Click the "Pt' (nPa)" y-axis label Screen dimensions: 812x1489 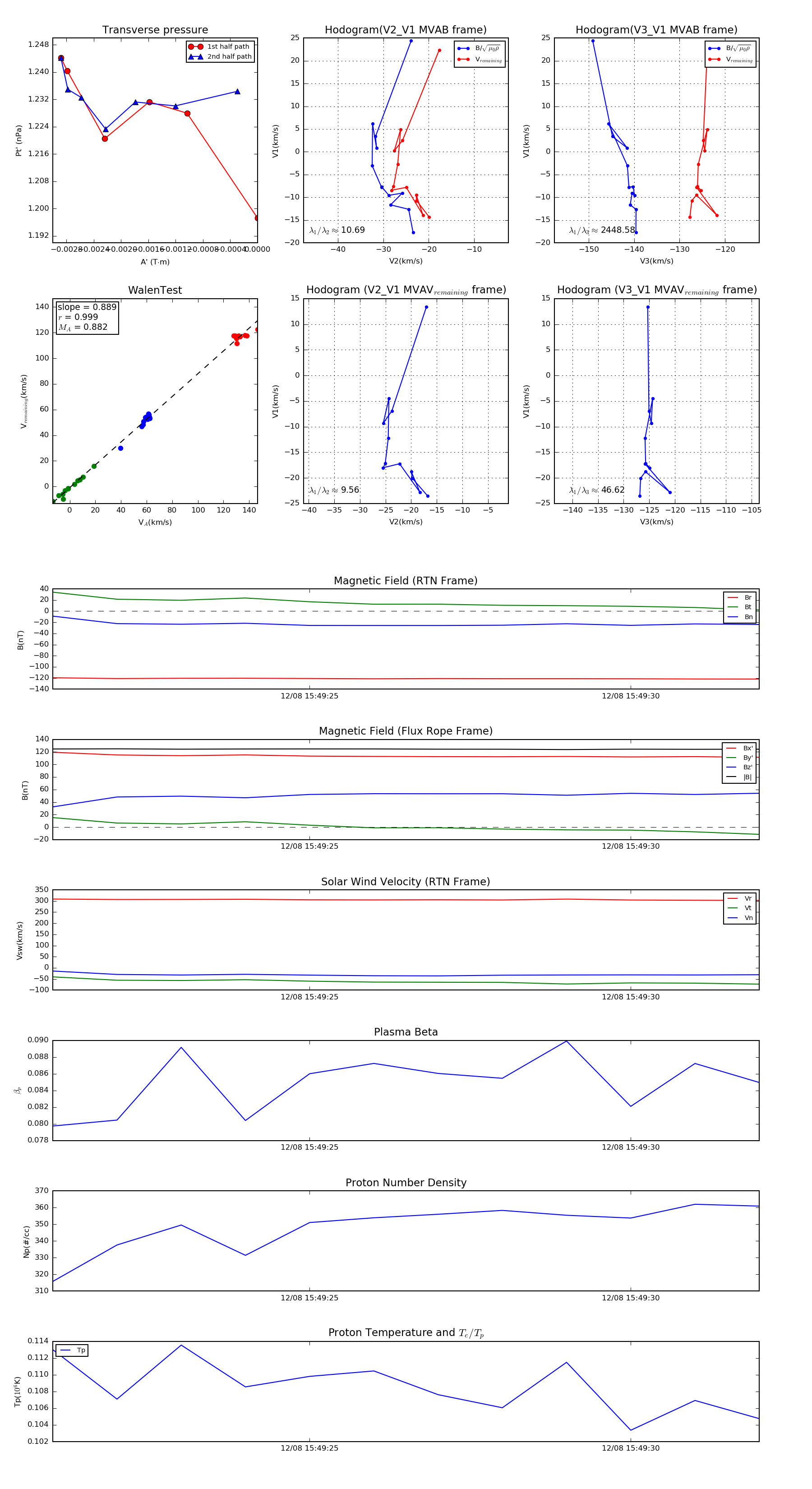tap(19, 140)
